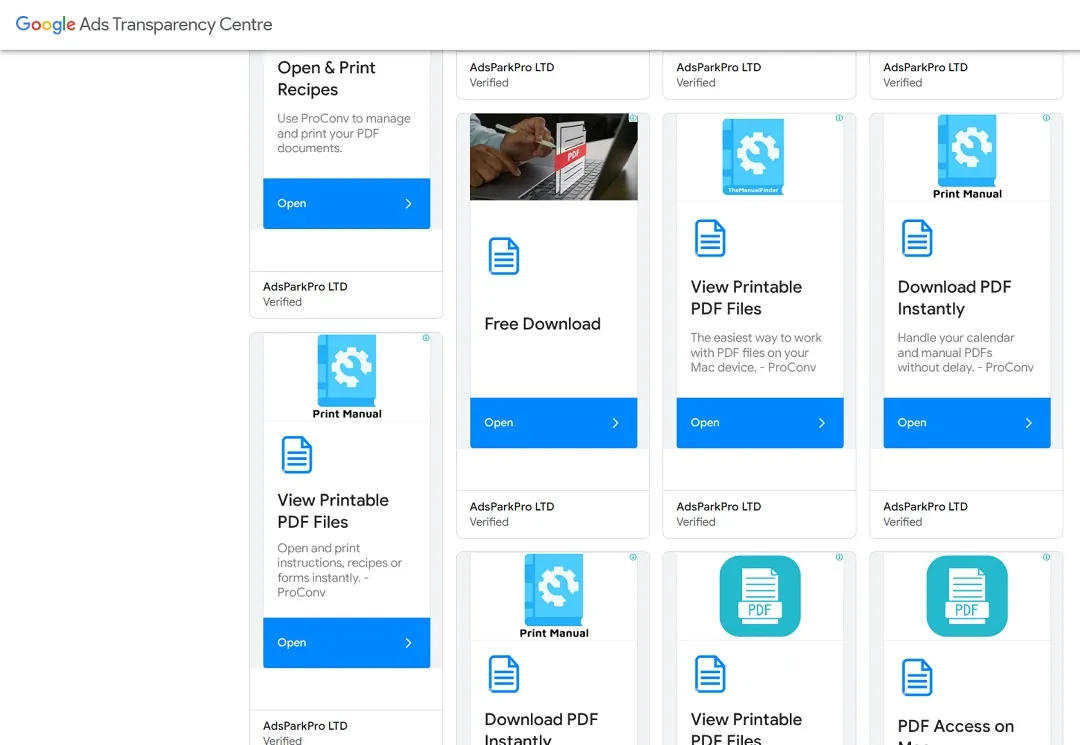Viewport: 1080px width, 745px height.
Task: Click Print Manual logo in 'Handle your calendar' ad
Action: pos(967,158)
